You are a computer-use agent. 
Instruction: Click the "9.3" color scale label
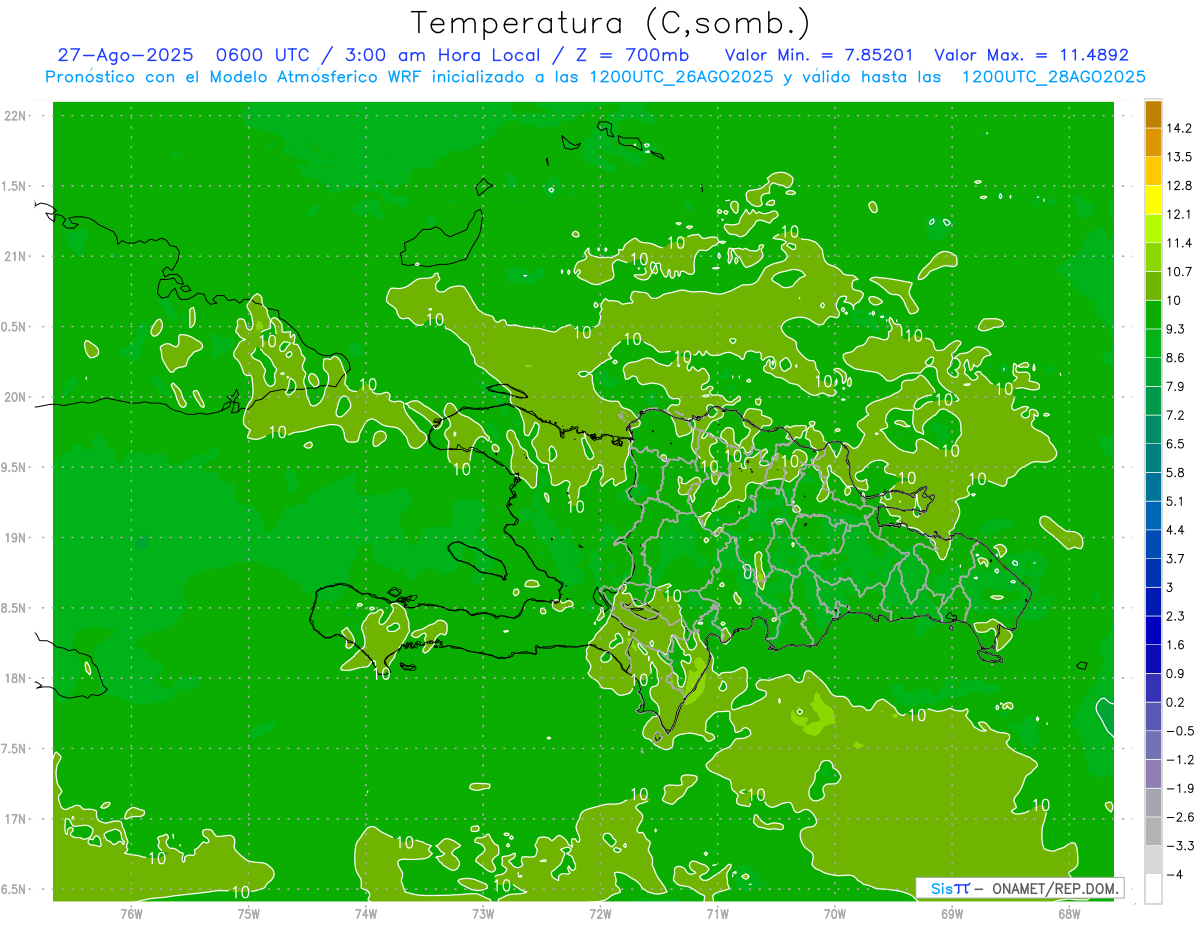pos(1176,329)
